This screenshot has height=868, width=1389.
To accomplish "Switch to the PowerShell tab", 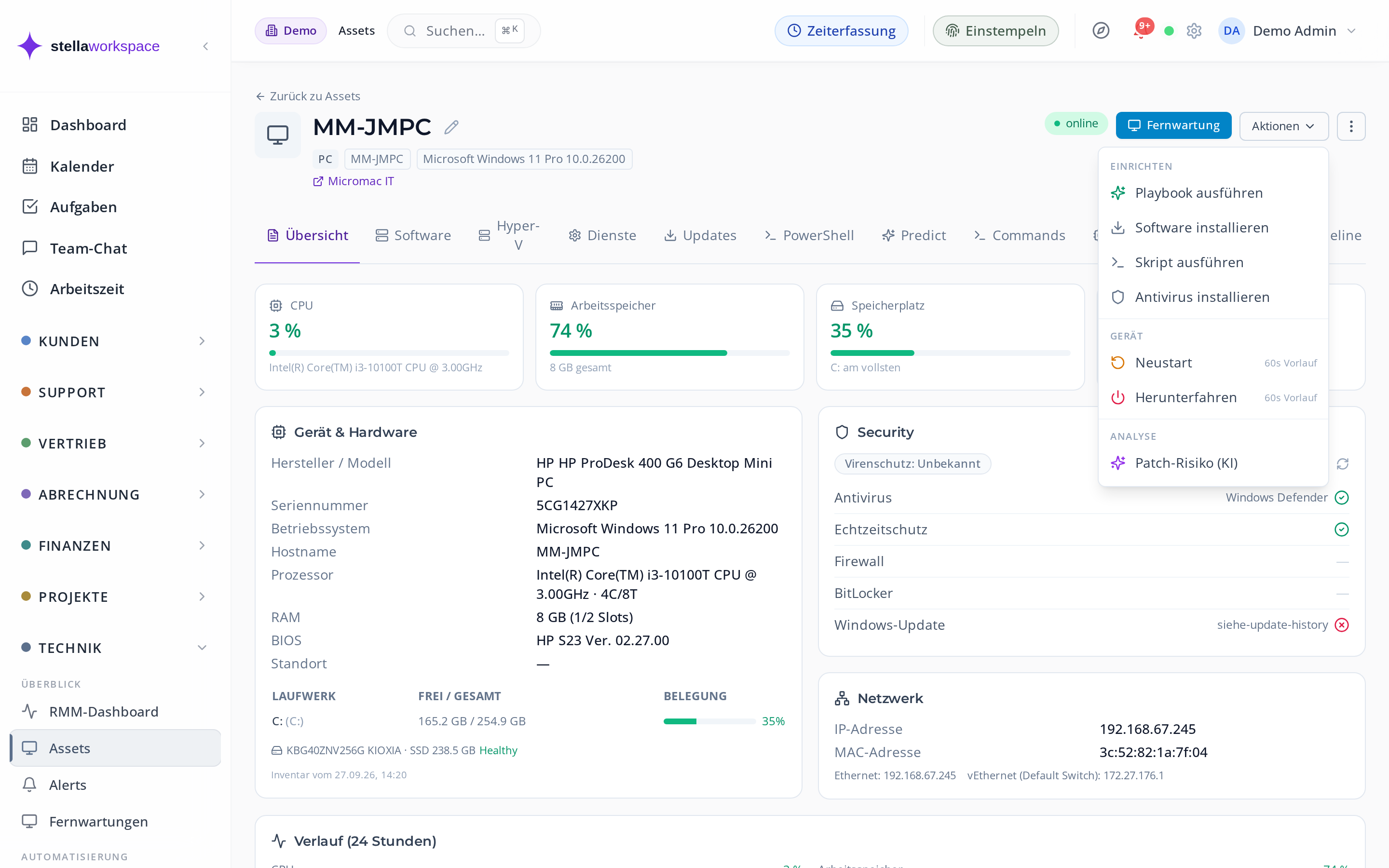I will click(x=809, y=235).
